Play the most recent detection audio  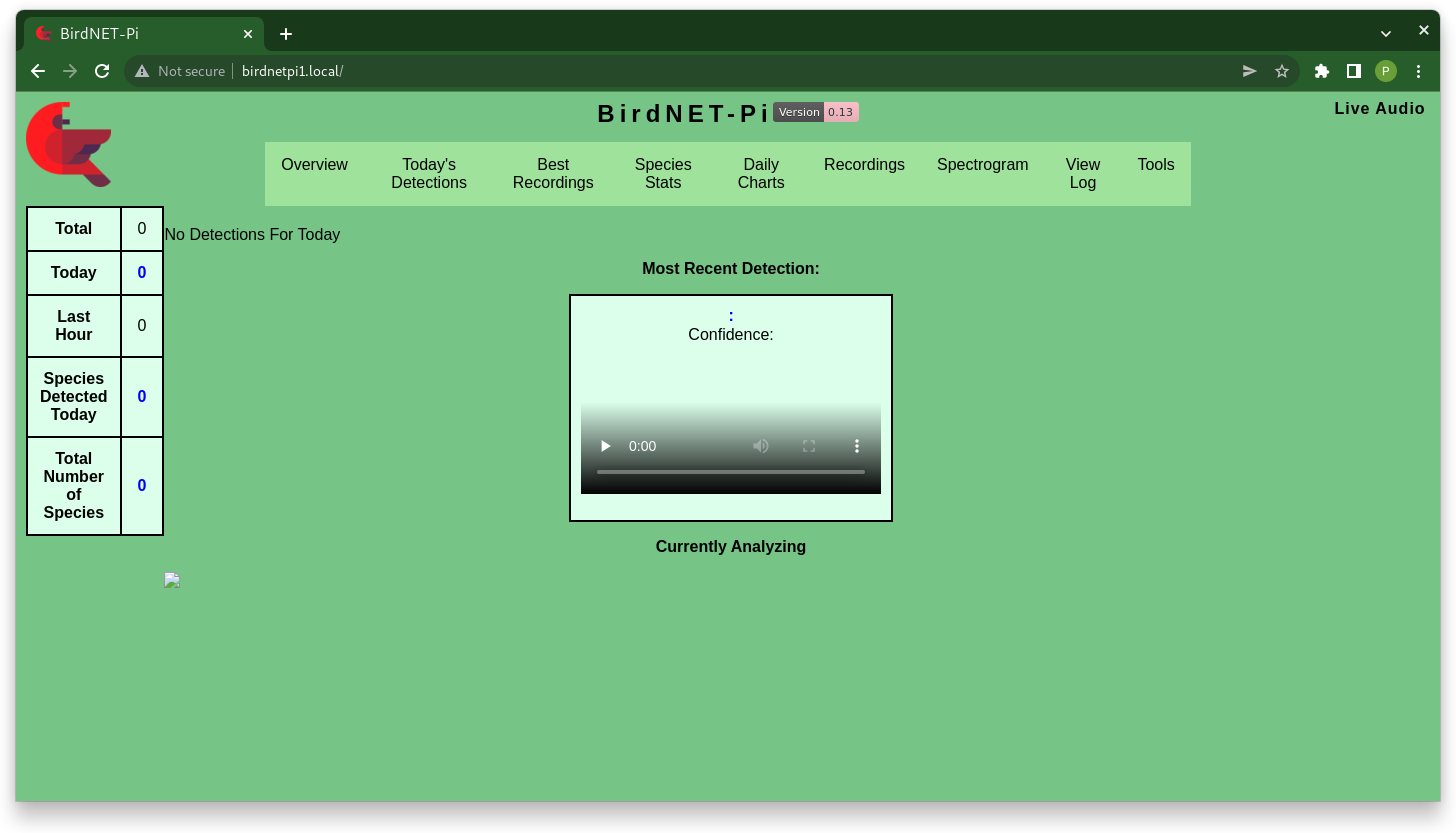[x=605, y=446]
